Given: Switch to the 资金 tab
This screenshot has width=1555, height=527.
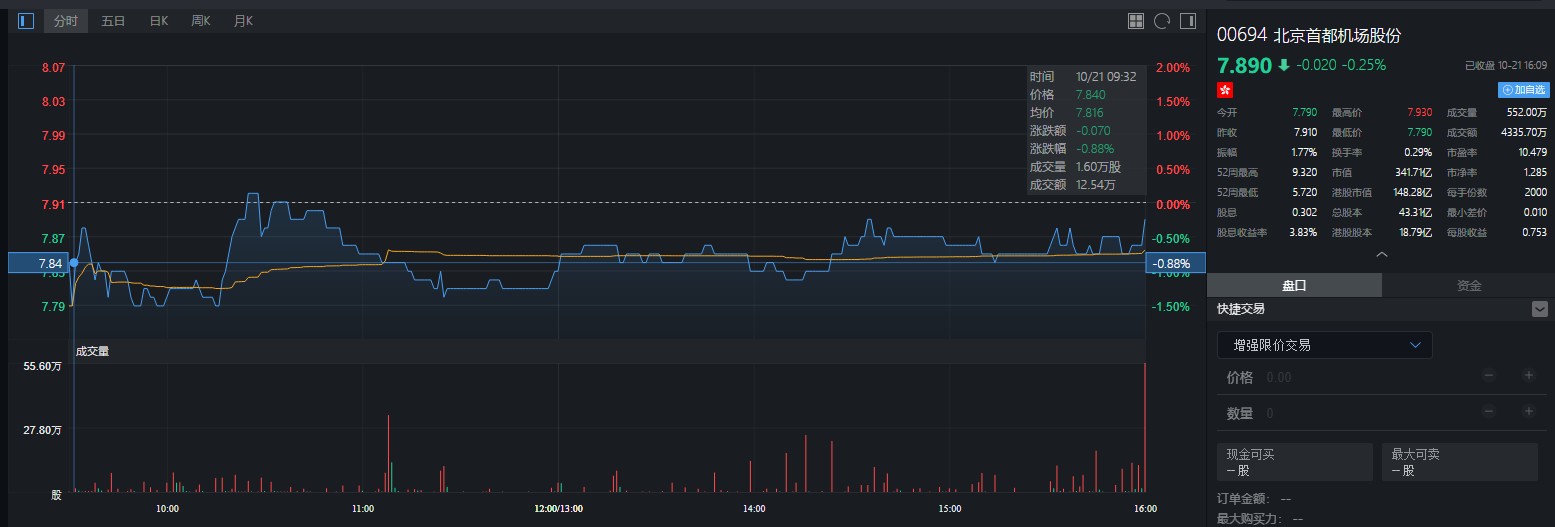Looking at the screenshot, I should pos(1468,285).
